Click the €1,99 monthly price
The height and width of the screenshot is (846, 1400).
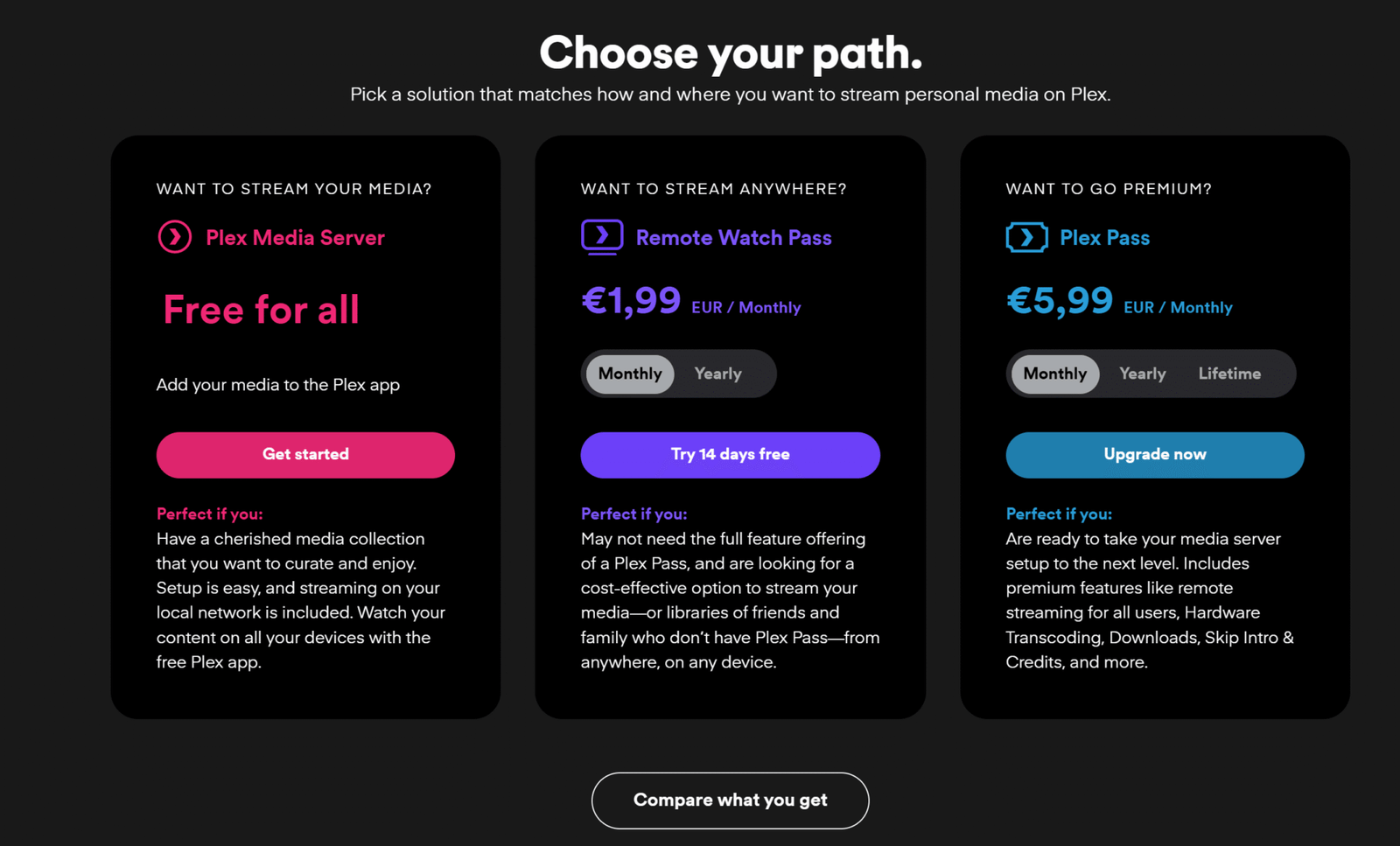tap(631, 302)
